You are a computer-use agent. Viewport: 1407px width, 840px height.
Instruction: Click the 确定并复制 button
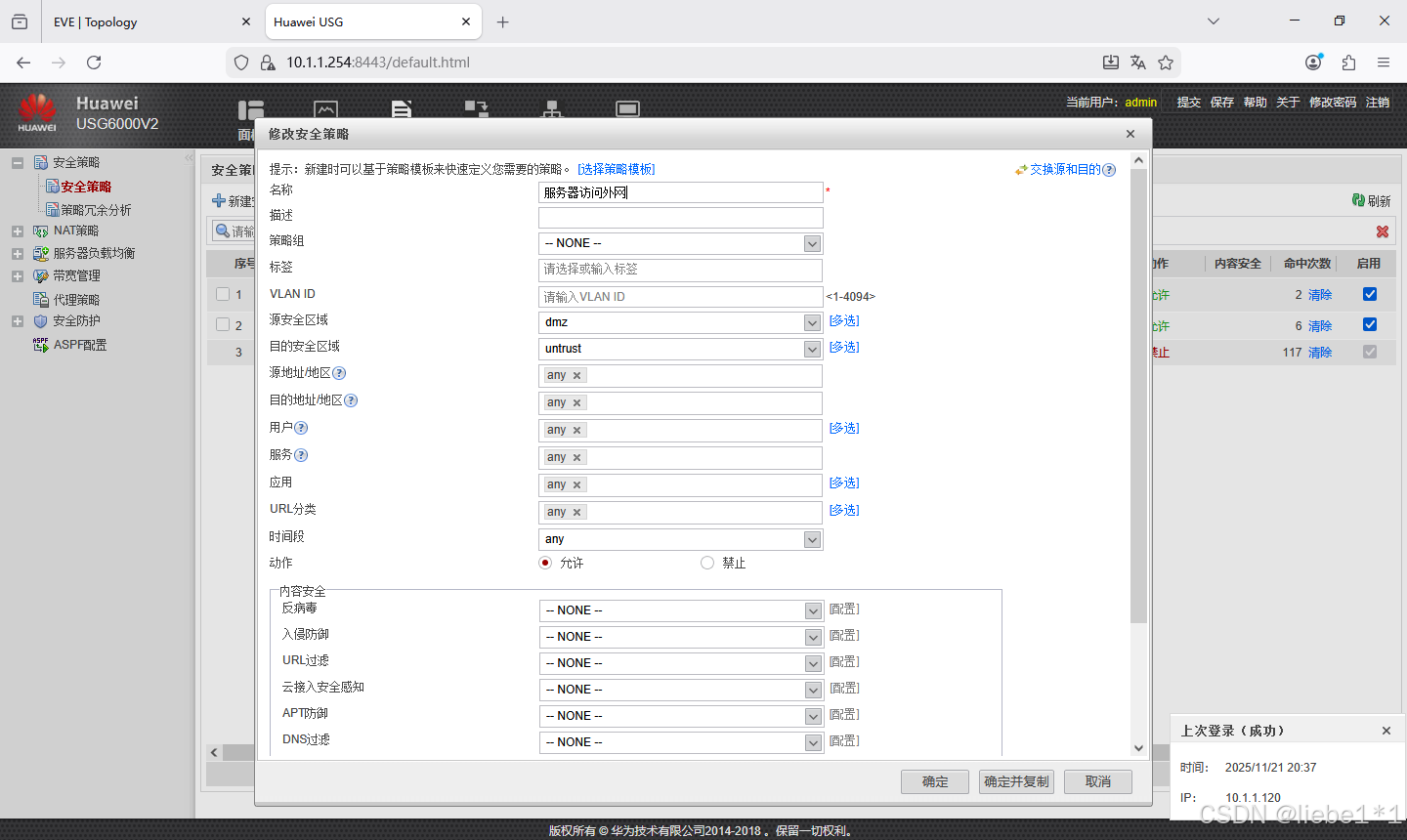click(x=1016, y=781)
